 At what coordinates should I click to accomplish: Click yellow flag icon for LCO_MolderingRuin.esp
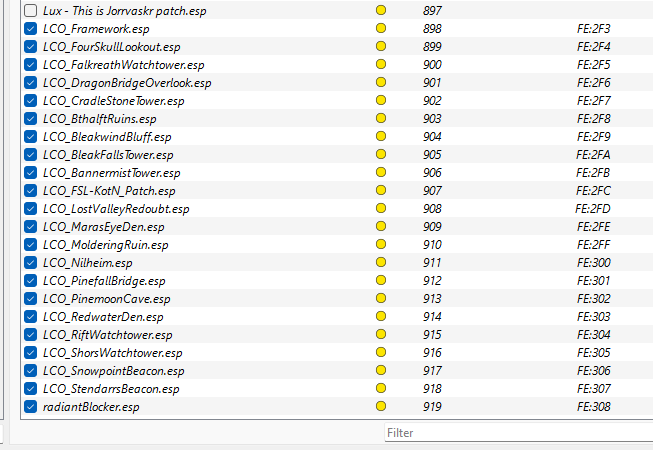381,244
